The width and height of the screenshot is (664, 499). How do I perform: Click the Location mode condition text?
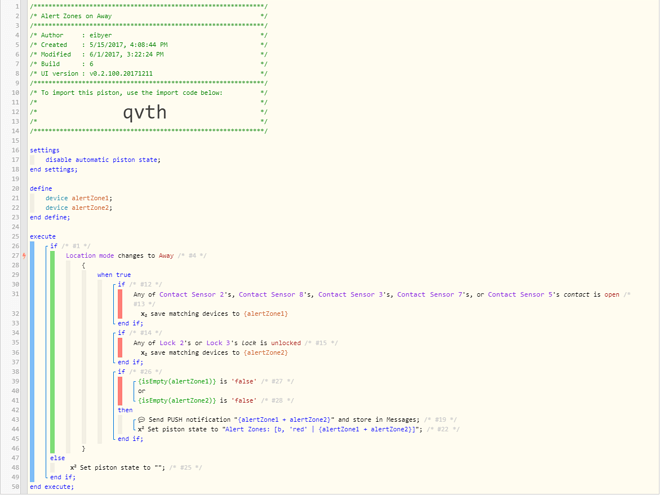pos(90,256)
